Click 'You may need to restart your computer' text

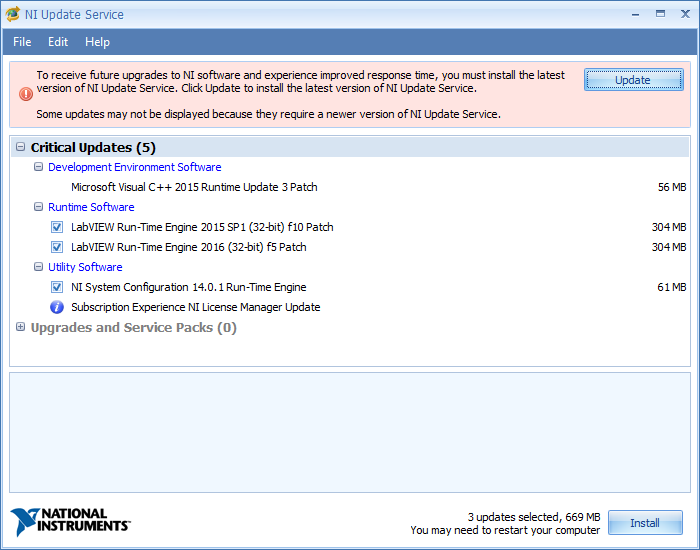coord(505,530)
